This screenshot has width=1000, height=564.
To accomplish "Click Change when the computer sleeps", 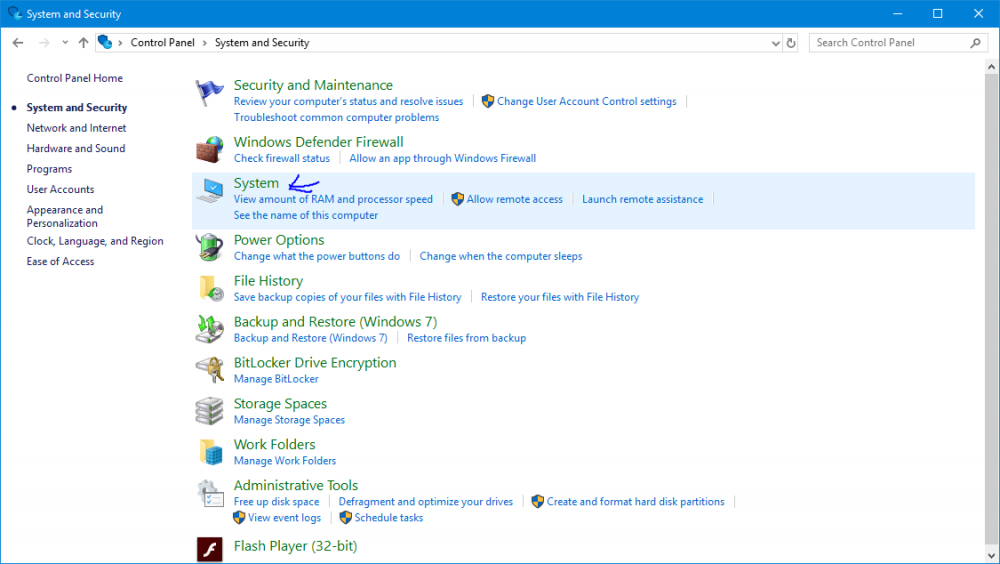I will point(501,256).
